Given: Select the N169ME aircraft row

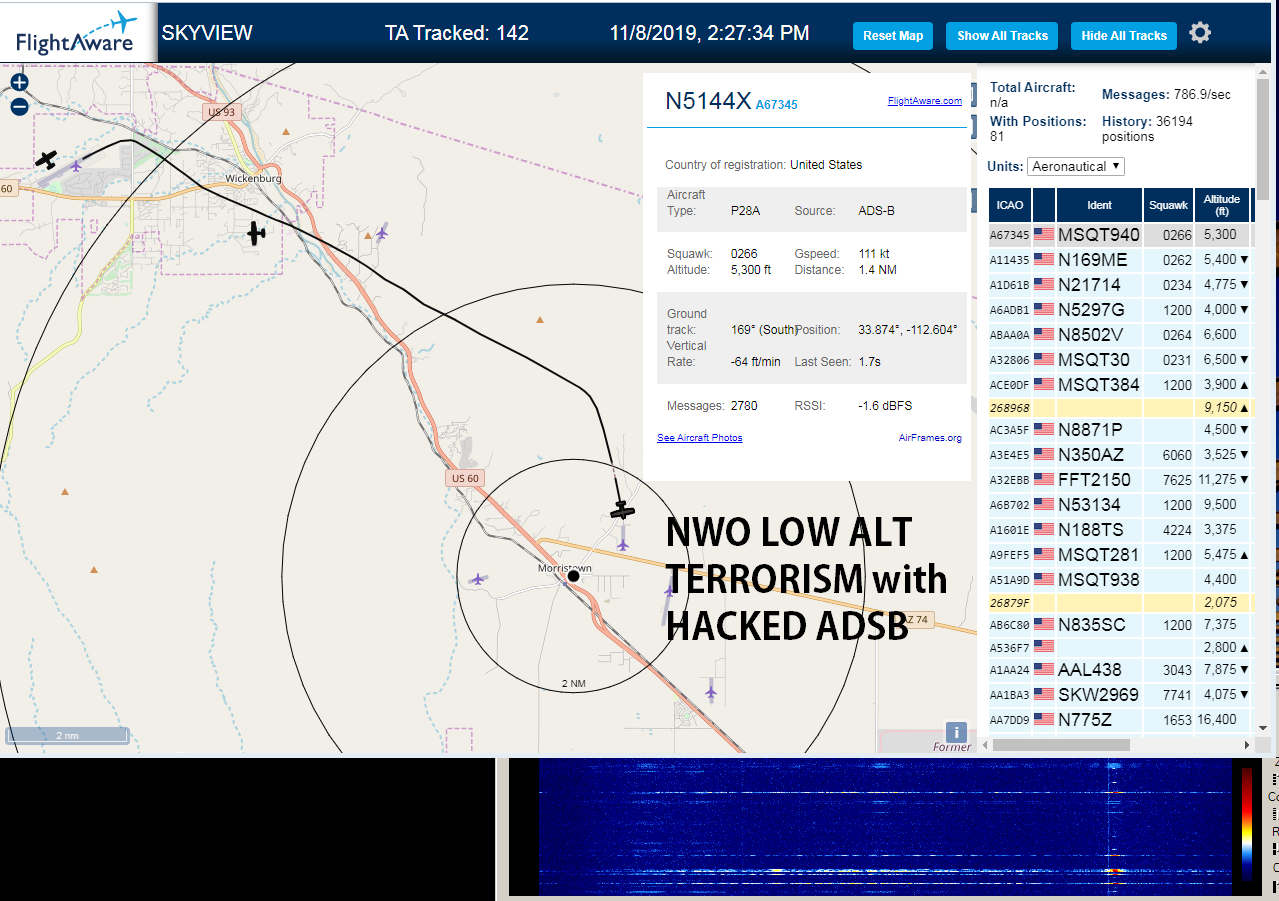Looking at the screenshot, I should point(1120,260).
